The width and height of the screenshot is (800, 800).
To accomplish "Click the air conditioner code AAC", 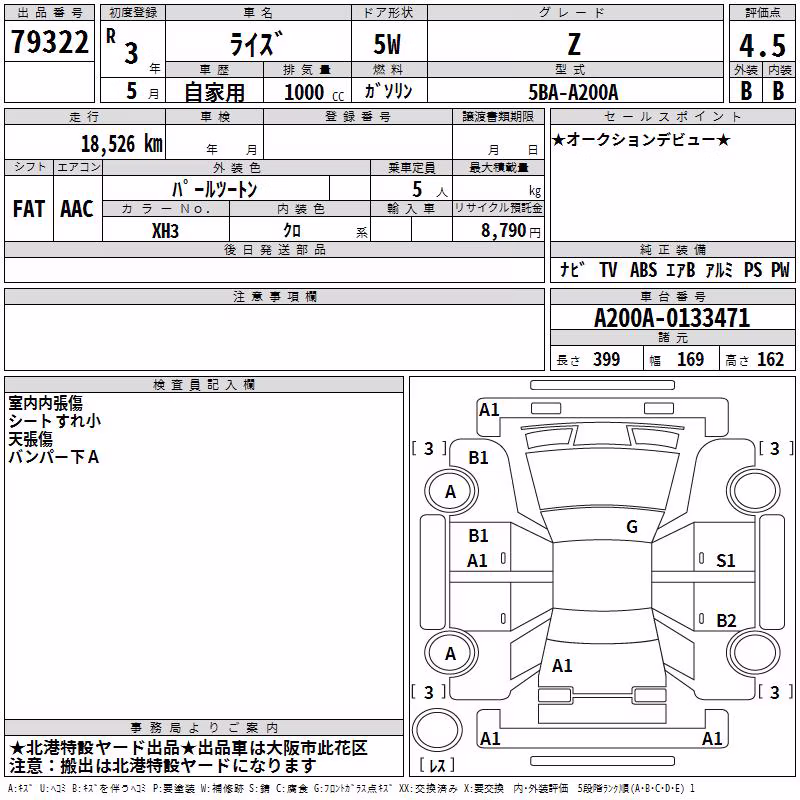I will (x=77, y=209).
